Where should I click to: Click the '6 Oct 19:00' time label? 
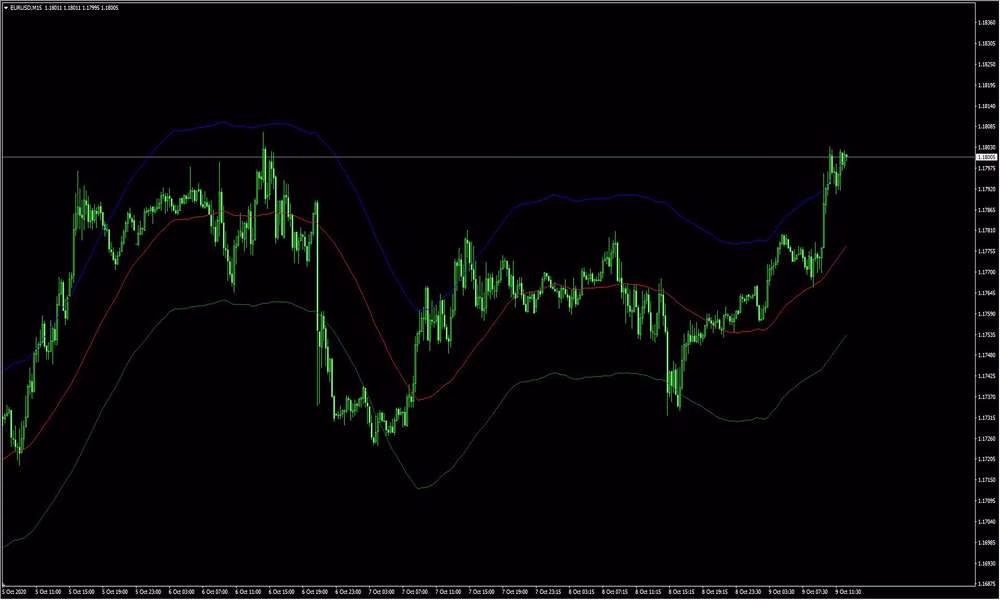click(x=315, y=592)
